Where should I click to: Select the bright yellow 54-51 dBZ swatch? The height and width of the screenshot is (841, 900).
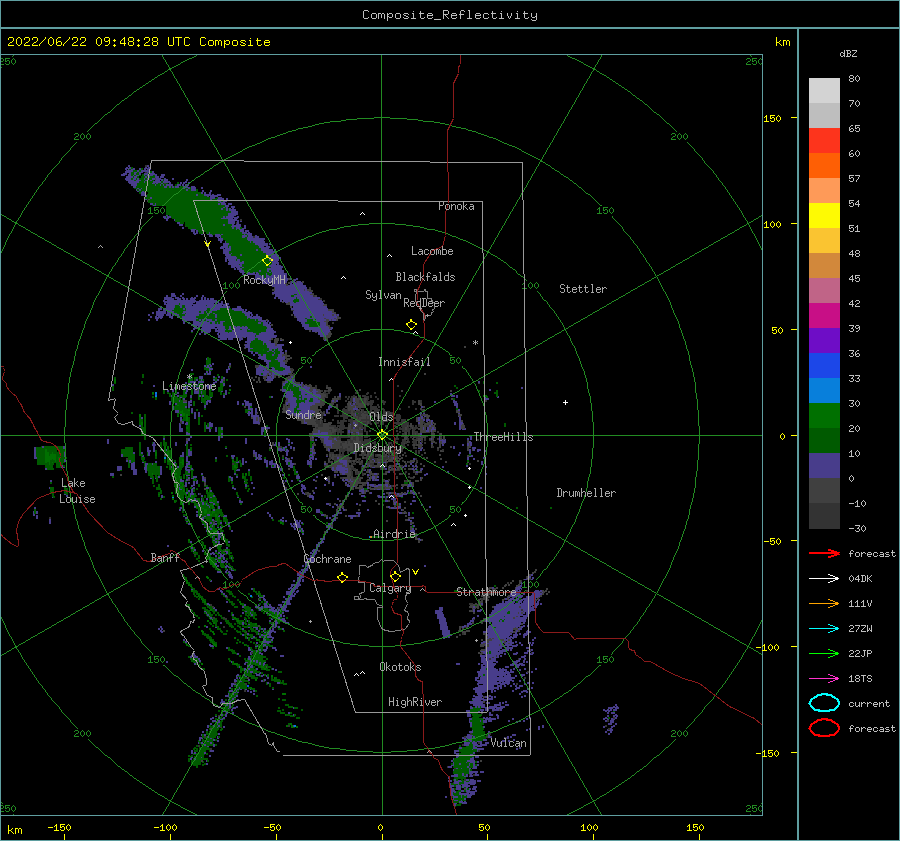824,216
